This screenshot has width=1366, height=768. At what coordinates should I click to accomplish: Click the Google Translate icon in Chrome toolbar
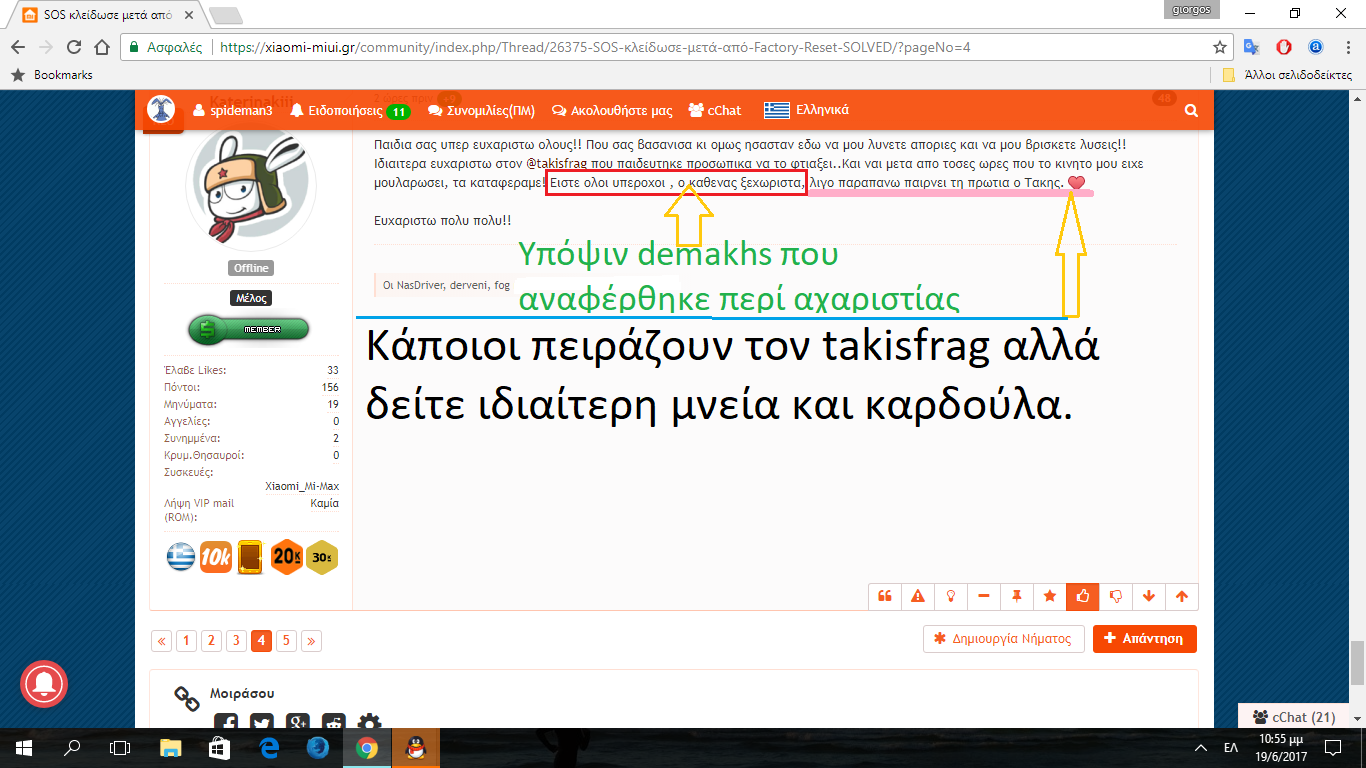[x=1251, y=47]
